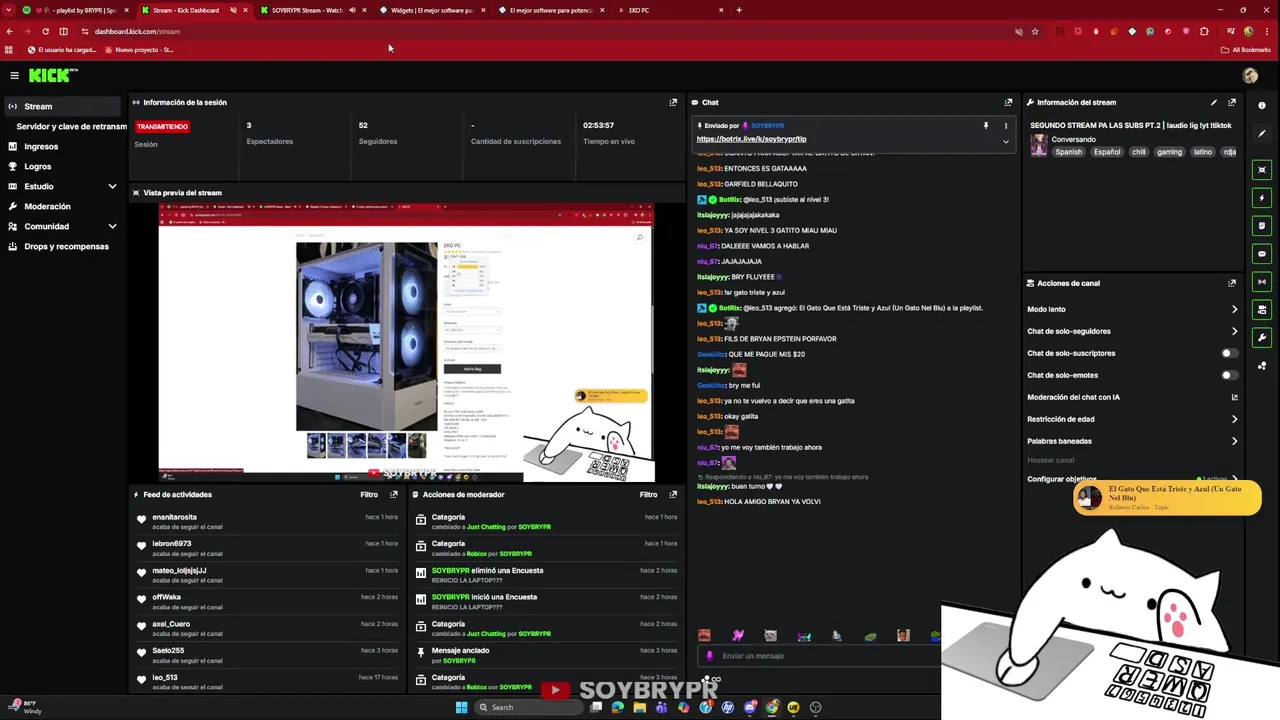Toggle Chat de solo-emotes switch

point(1229,375)
